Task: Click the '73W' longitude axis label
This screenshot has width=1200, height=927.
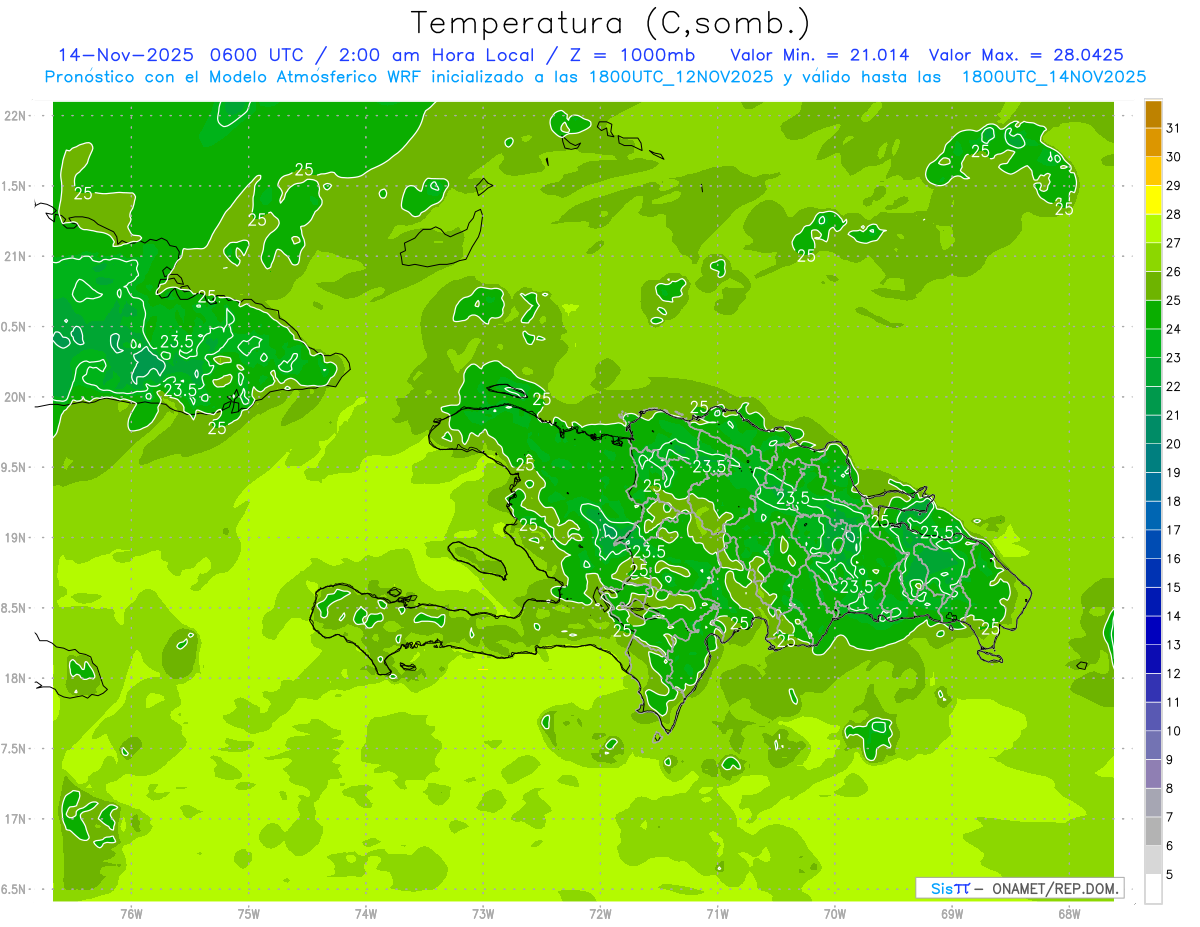Action: (x=483, y=914)
